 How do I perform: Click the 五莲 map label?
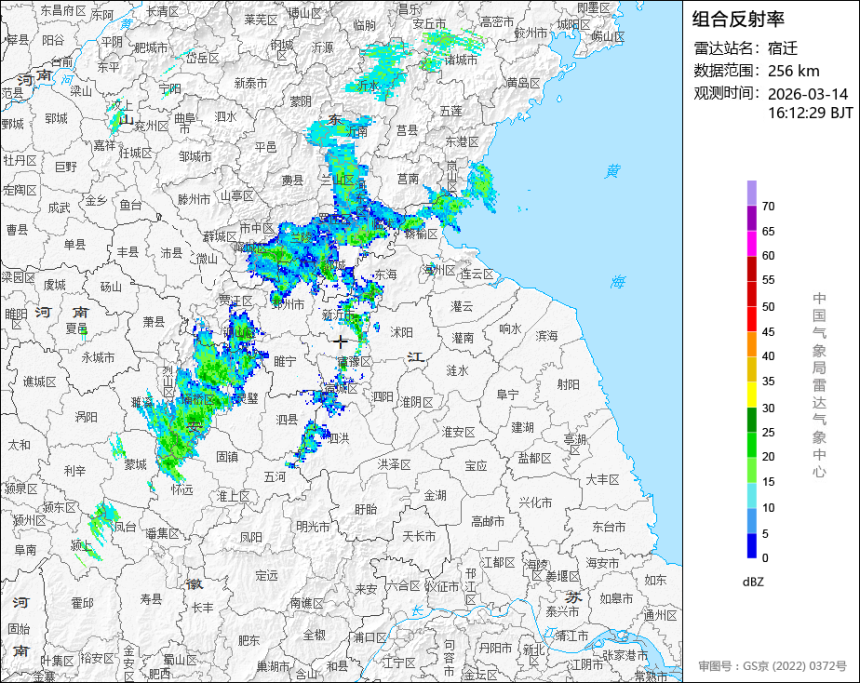point(451,111)
